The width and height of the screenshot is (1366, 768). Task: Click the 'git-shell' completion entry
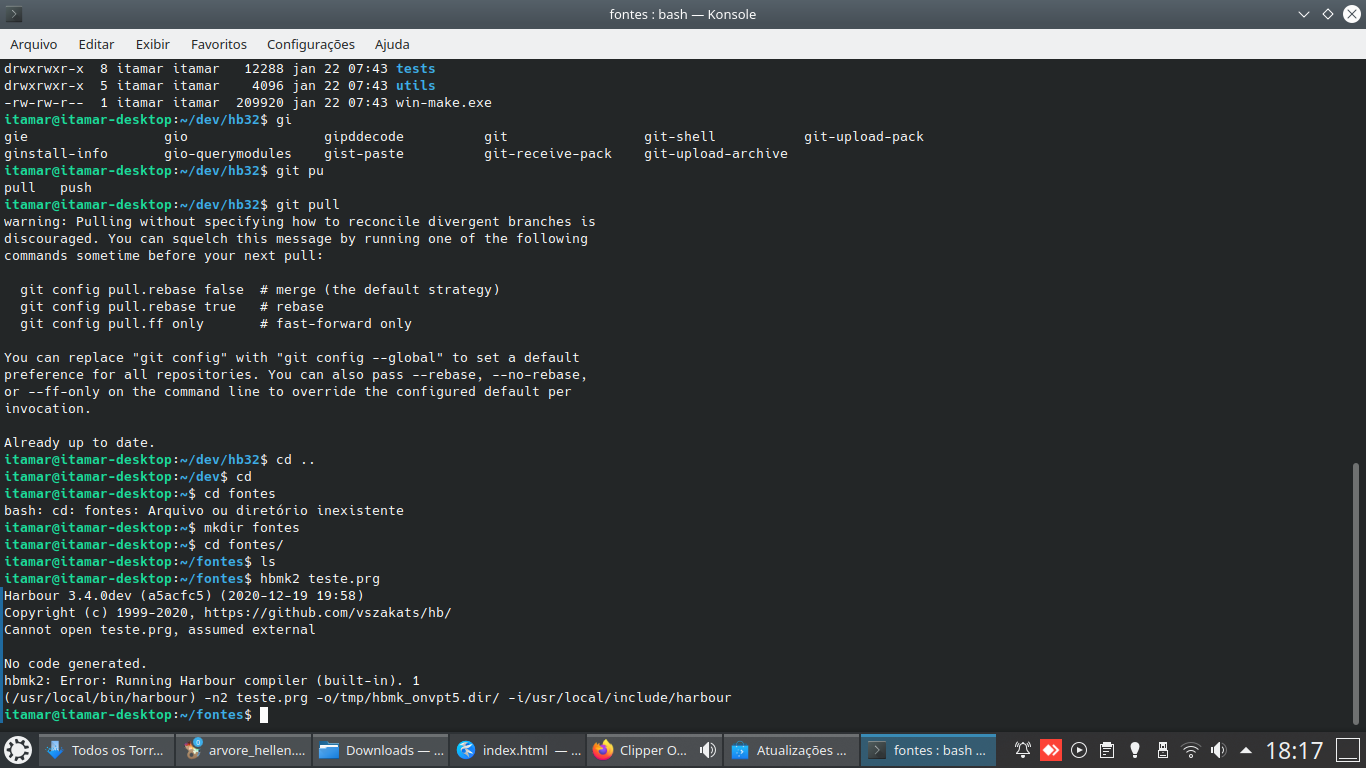(680, 136)
